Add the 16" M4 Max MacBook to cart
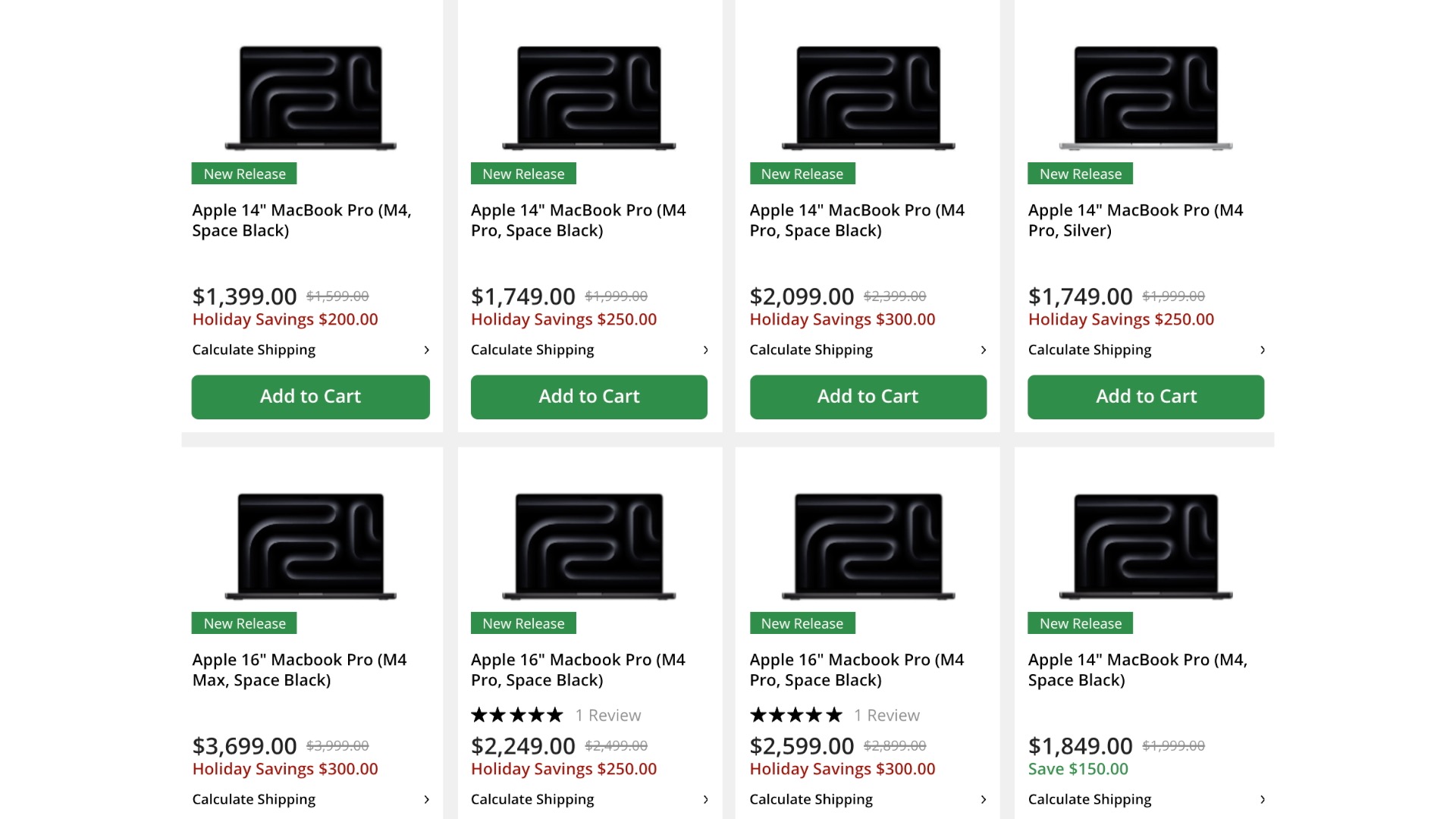Viewport: 1456px width, 819px height. [310, 815]
